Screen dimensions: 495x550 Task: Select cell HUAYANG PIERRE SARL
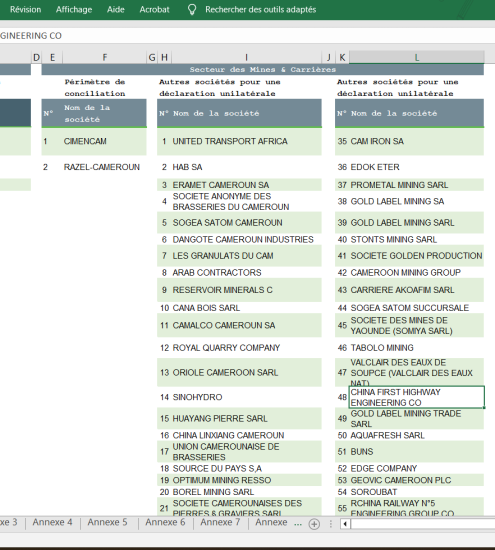[247, 418]
